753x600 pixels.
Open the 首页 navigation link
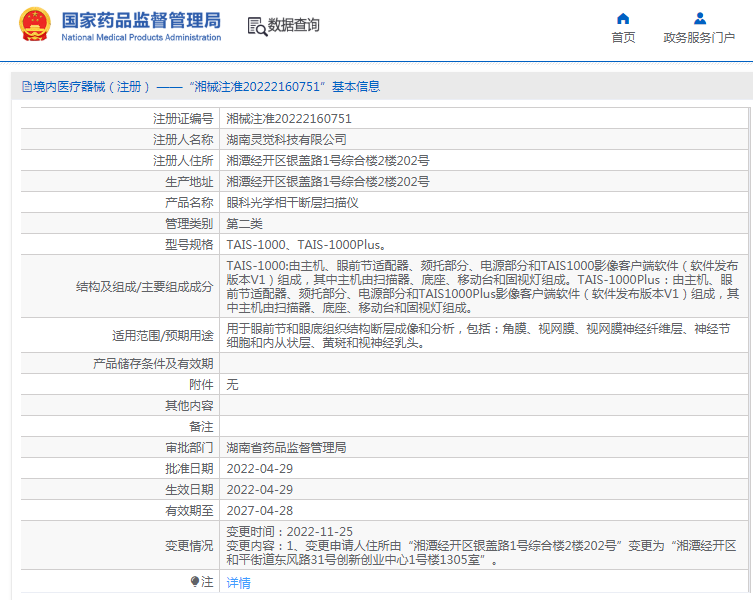tap(623, 38)
